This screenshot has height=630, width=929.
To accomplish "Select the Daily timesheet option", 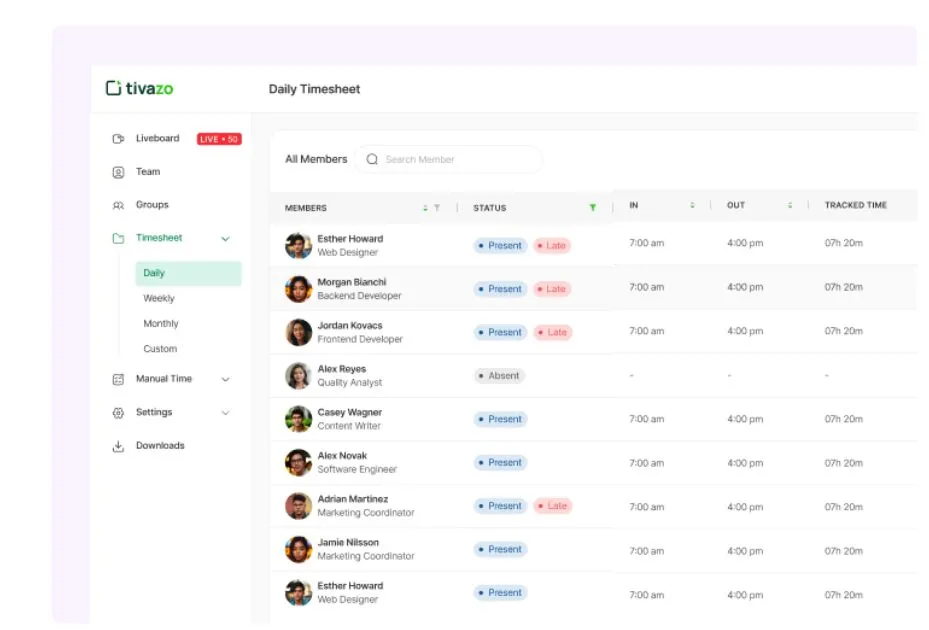I will [x=155, y=272].
